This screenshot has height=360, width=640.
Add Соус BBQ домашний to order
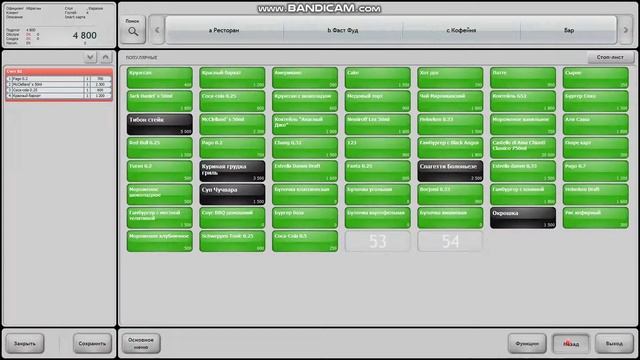point(232,218)
